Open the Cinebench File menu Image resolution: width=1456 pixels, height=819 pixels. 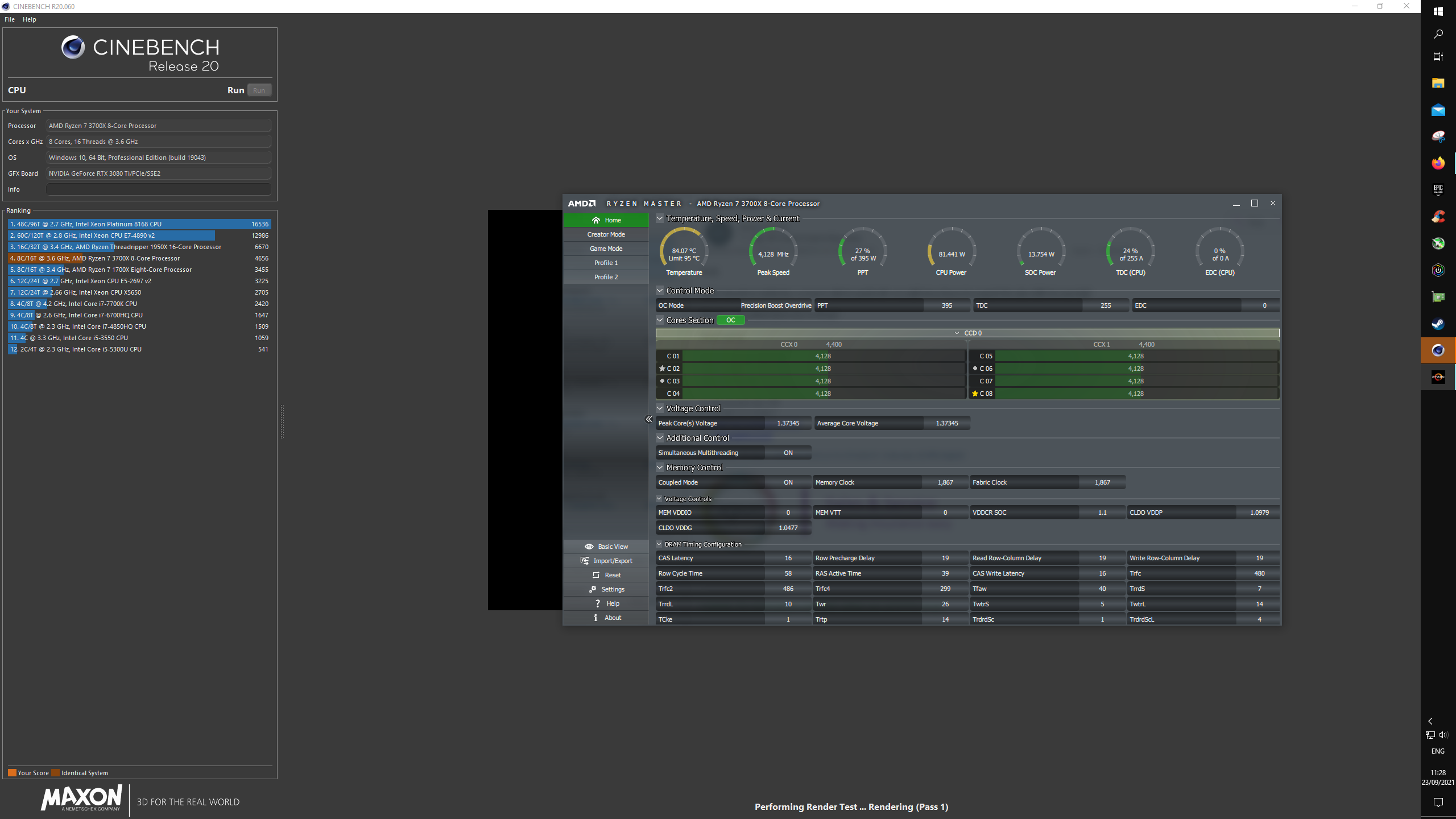tap(10, 19)
